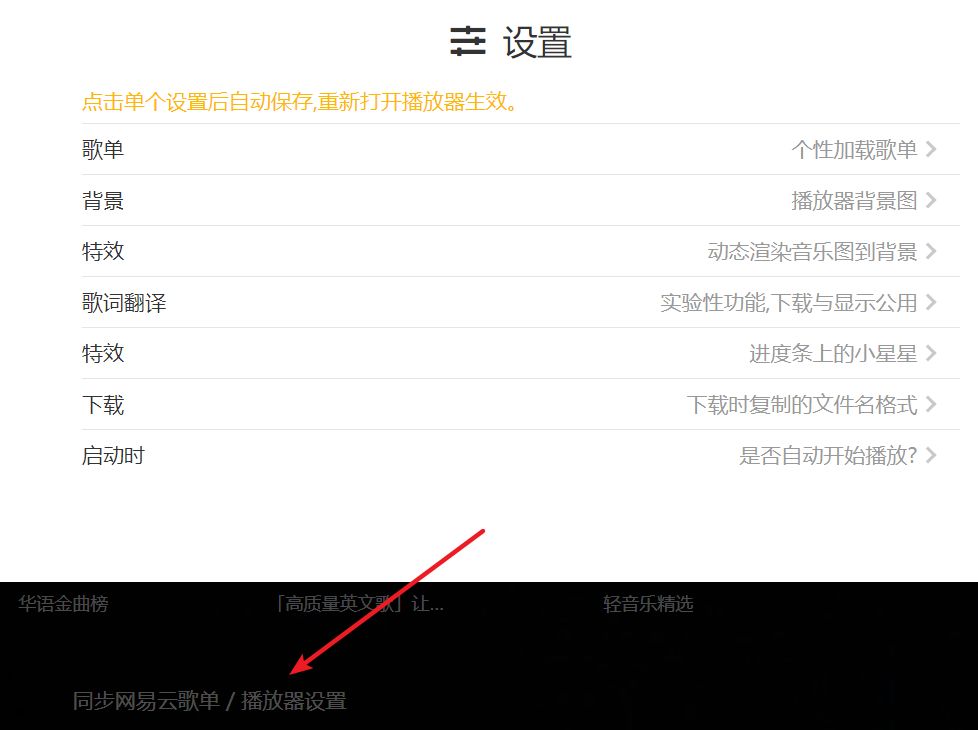Open the 歌词翻译 settings row

coord(121,302)
